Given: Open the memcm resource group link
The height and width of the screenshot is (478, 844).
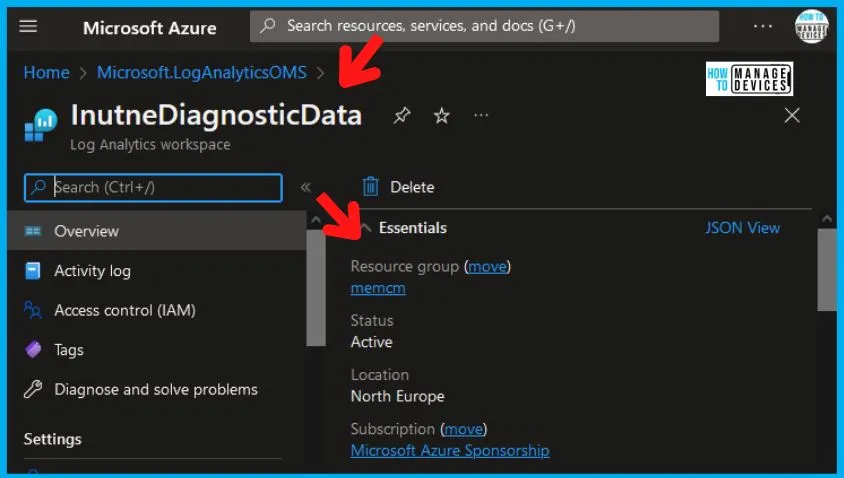Looking at the screenshot, I should pos(378,288).
